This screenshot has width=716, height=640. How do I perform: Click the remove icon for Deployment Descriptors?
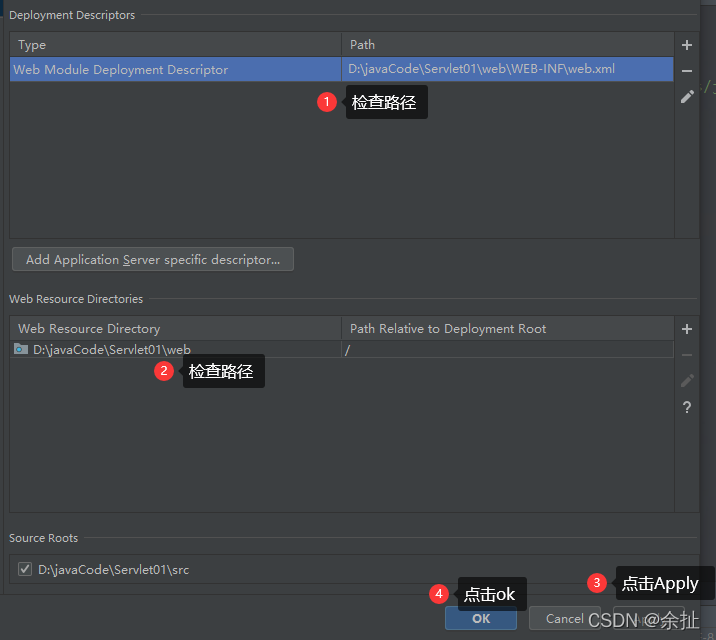click(x=687, y=71)
